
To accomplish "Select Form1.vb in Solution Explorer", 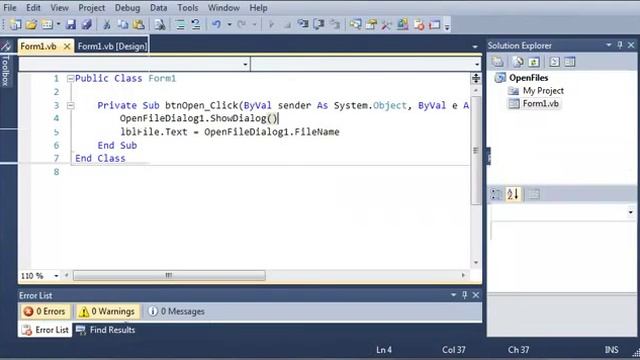I will pos(540,104).
